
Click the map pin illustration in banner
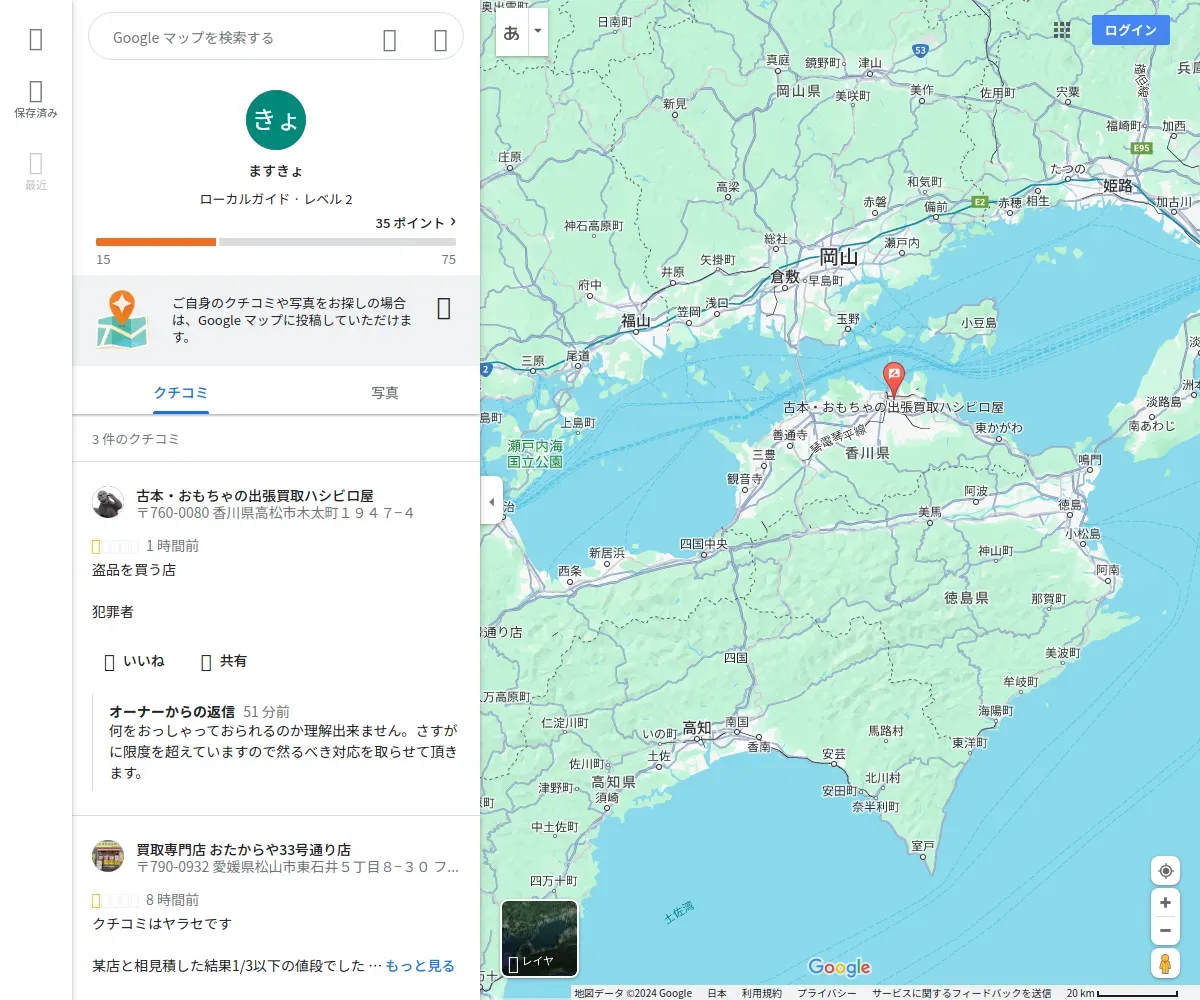(121, 319)
